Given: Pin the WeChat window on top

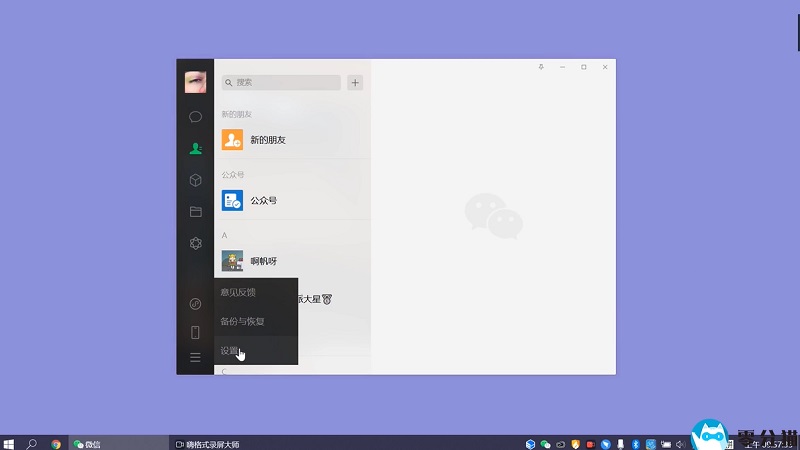Looking at the screenshot, I should [541, 67].
